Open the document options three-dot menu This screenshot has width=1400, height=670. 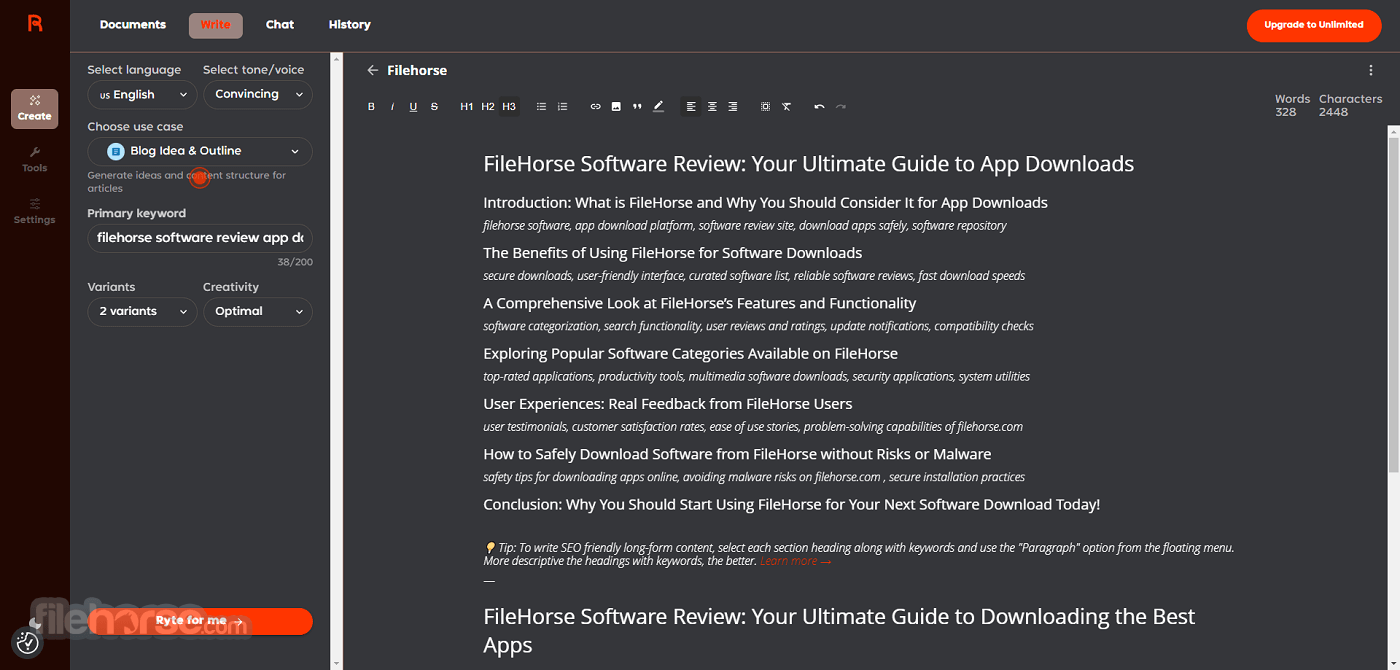[x=1371, y=71]
